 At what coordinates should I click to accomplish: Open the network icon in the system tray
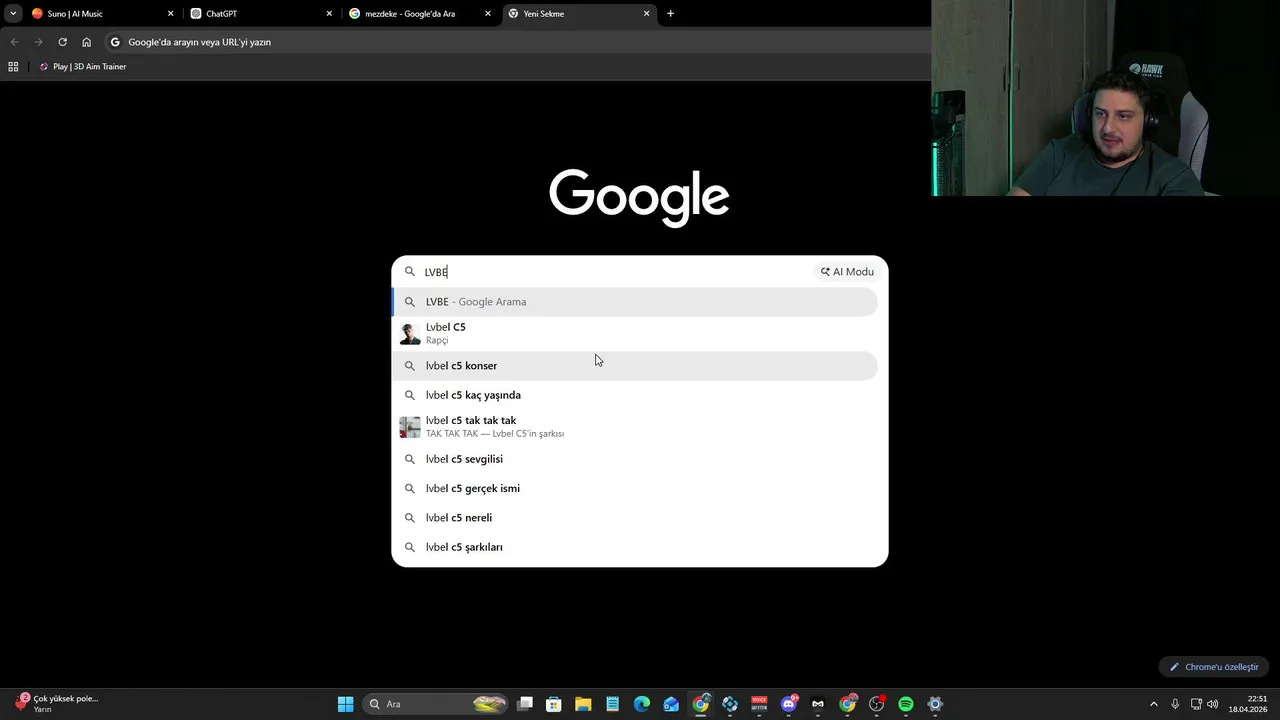(x=1196, y=704)
